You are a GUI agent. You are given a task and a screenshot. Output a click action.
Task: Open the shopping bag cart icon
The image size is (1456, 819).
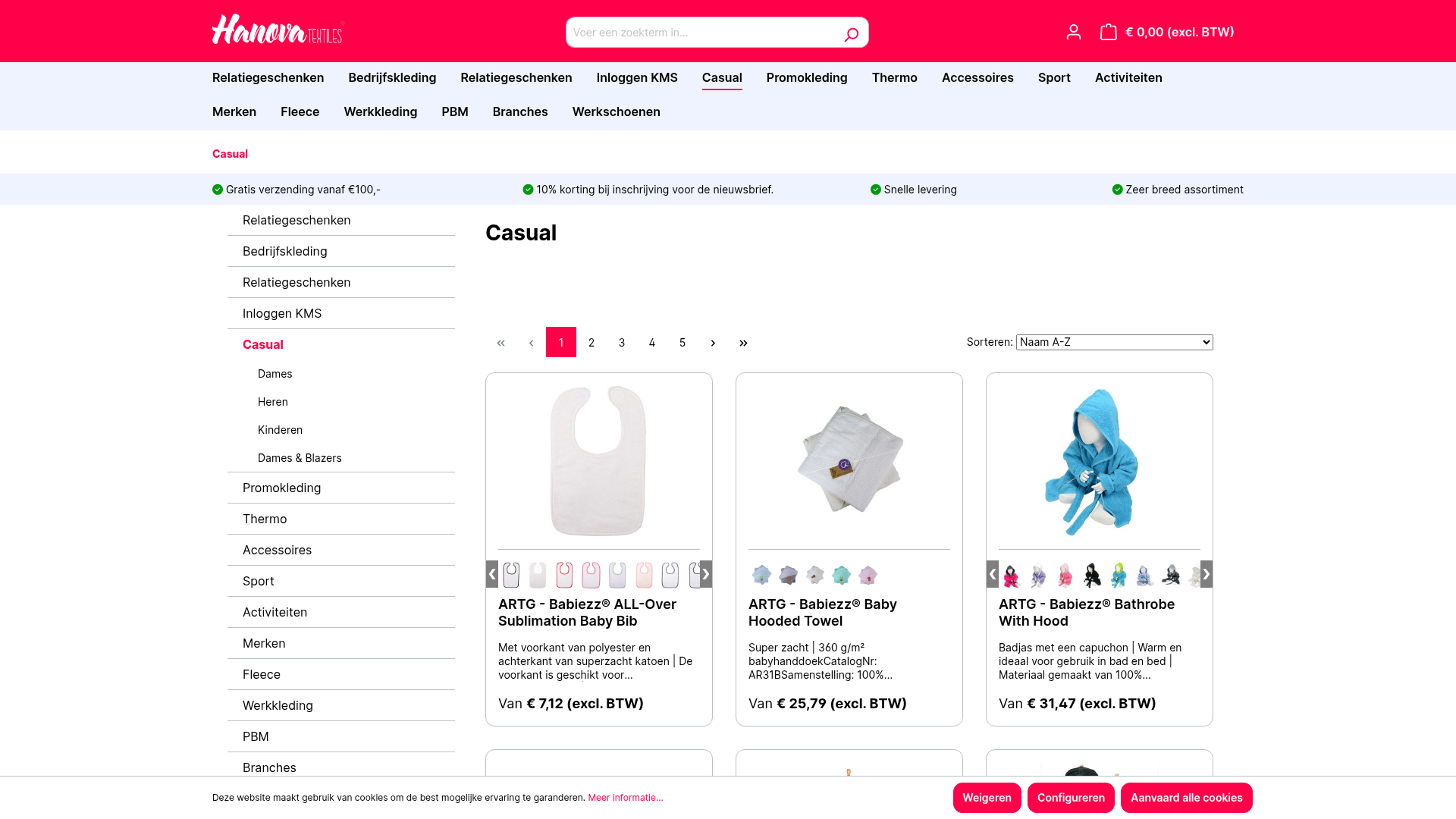[1108, 32]
